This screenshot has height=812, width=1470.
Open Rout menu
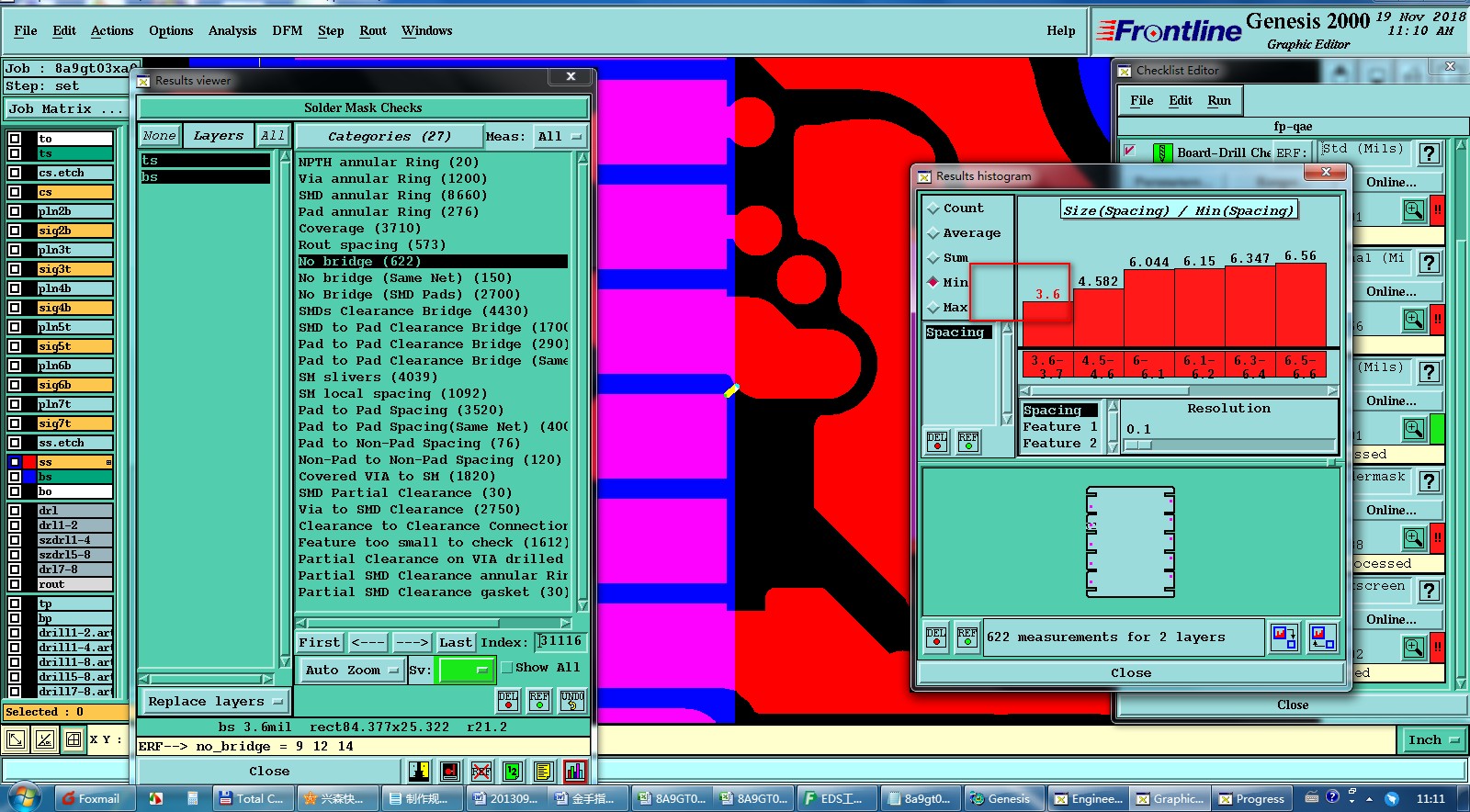[373, 30]
